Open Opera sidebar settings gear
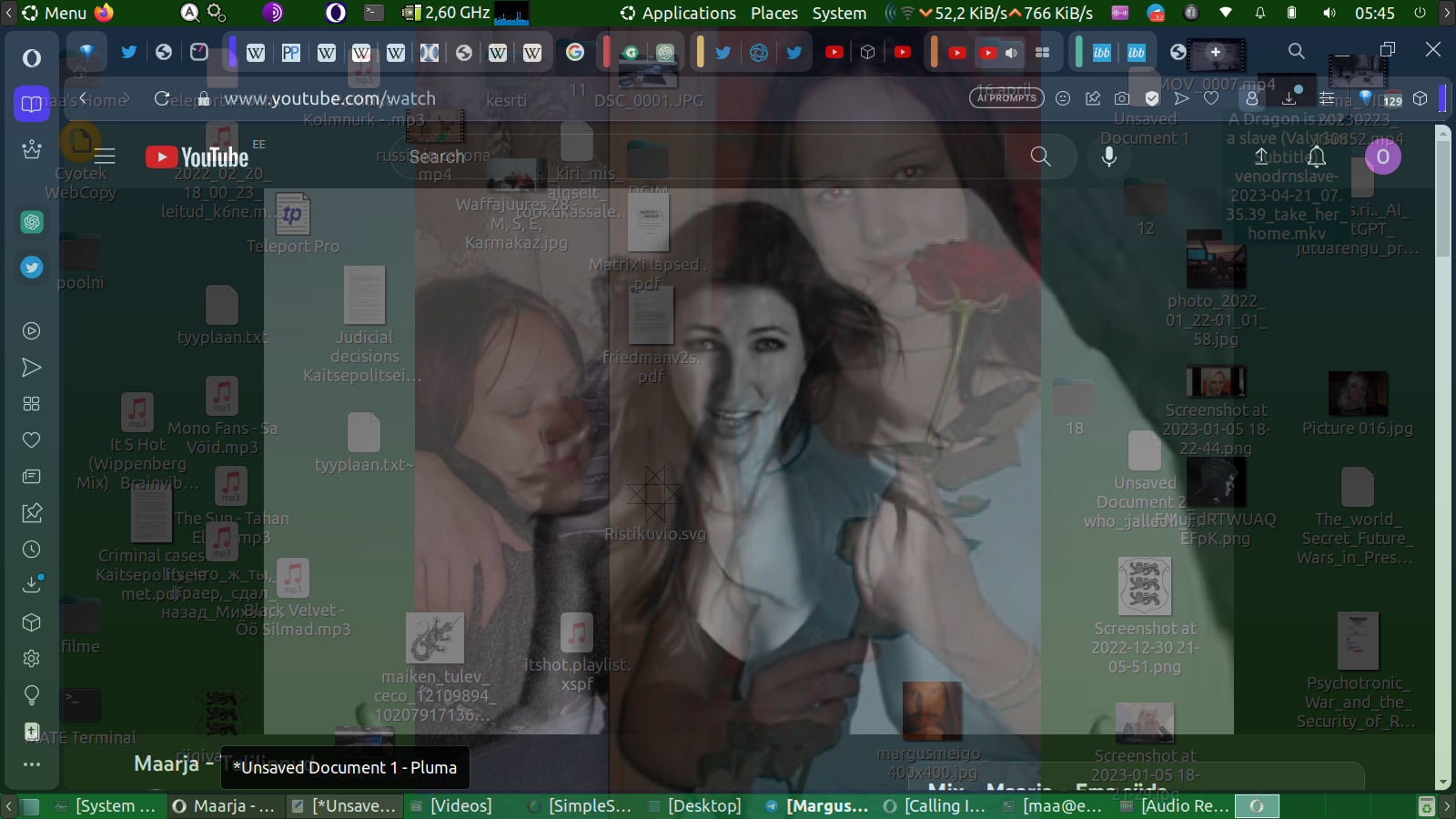The height and width of the screenshot is (819, 1456). pyautogui.click(x=32, y=659)
